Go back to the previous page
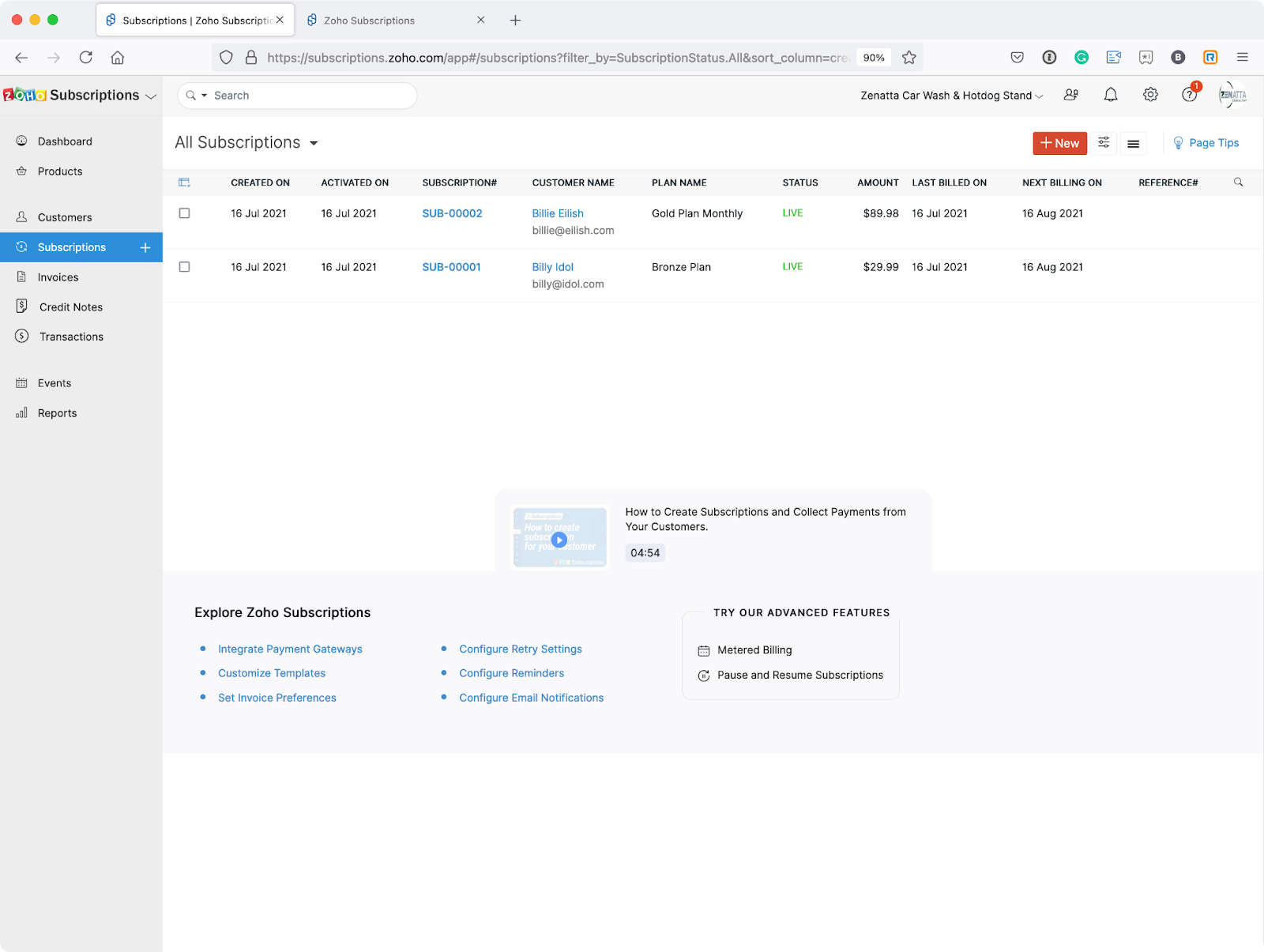 (x=21, y=58)
